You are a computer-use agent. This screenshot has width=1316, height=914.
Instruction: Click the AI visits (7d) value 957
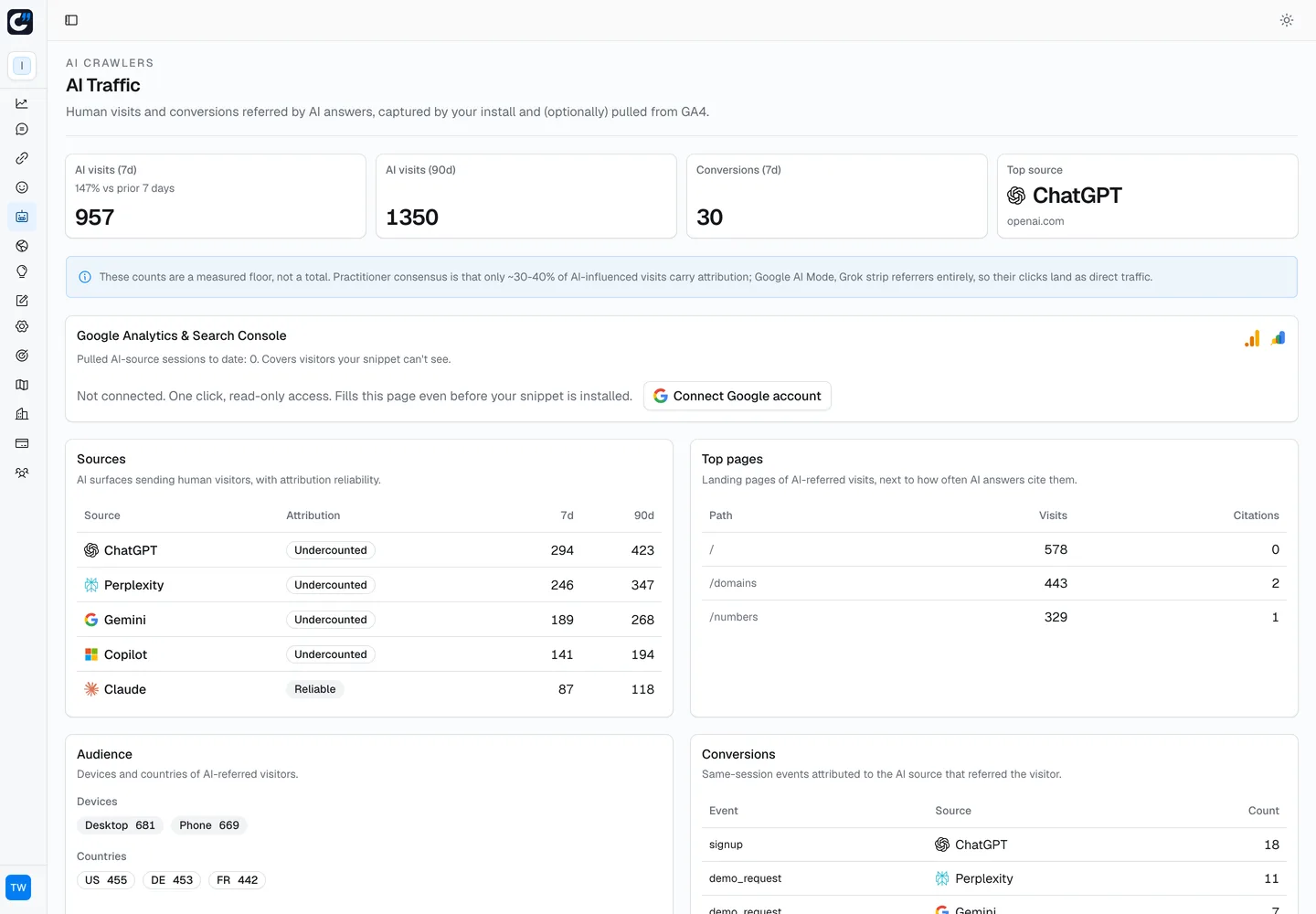tap(95, 218)
